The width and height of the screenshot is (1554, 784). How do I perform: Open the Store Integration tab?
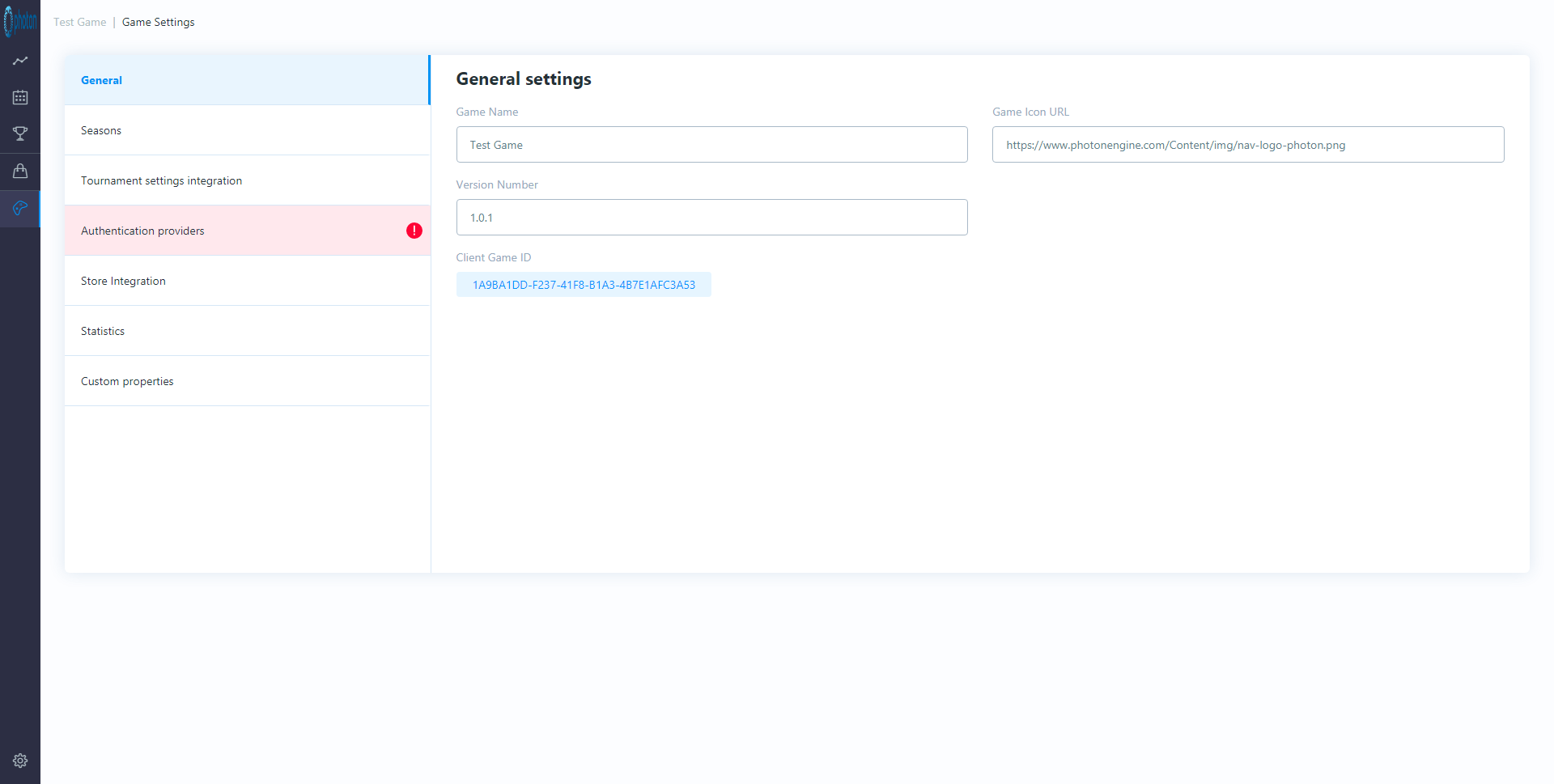(123, 281)
